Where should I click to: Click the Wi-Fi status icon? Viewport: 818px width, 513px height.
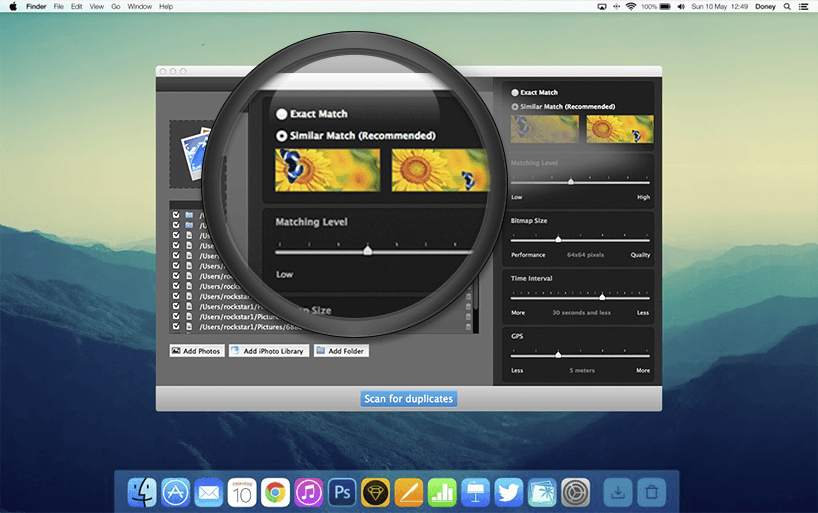(631, 6)
